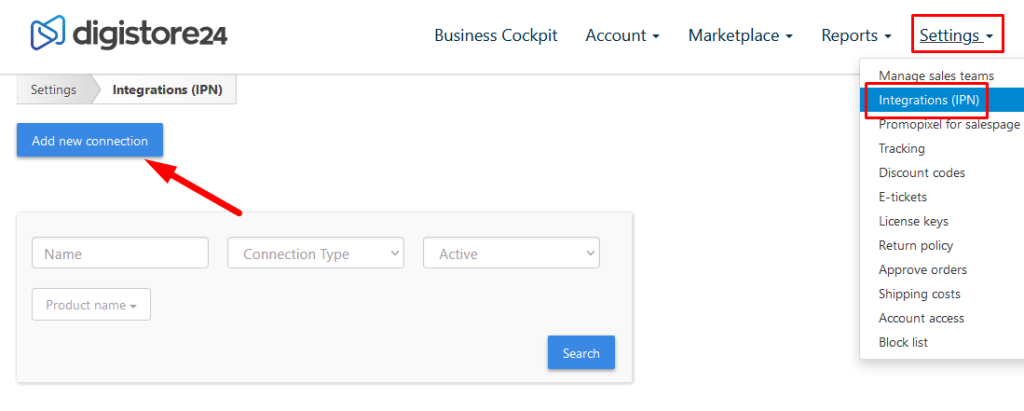
Task: Click Integrations (IPN) breadcrumb
Action: pyautogui.click(x=167, y=90)
